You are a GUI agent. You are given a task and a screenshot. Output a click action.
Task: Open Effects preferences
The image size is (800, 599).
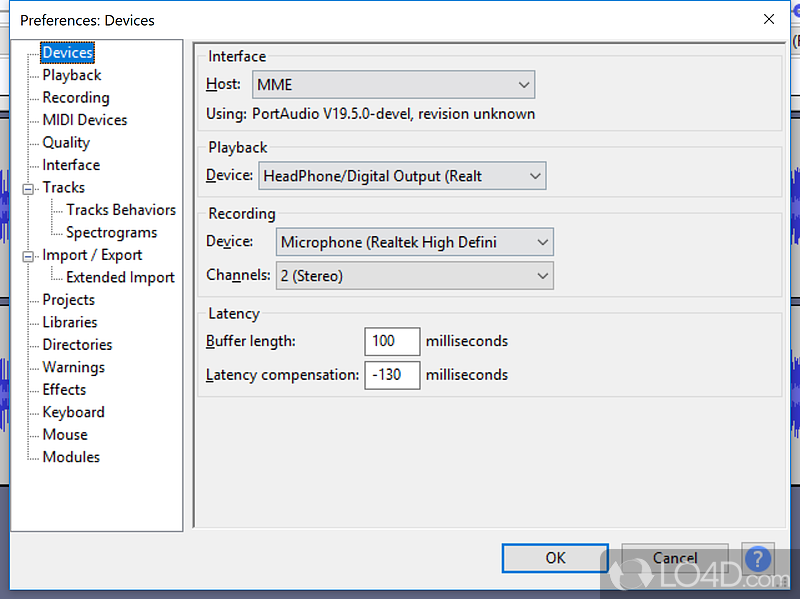(x=64, y=389)
